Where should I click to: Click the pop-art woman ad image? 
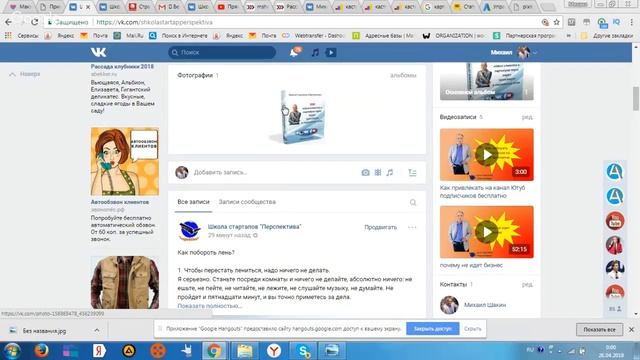click(124, 162)
